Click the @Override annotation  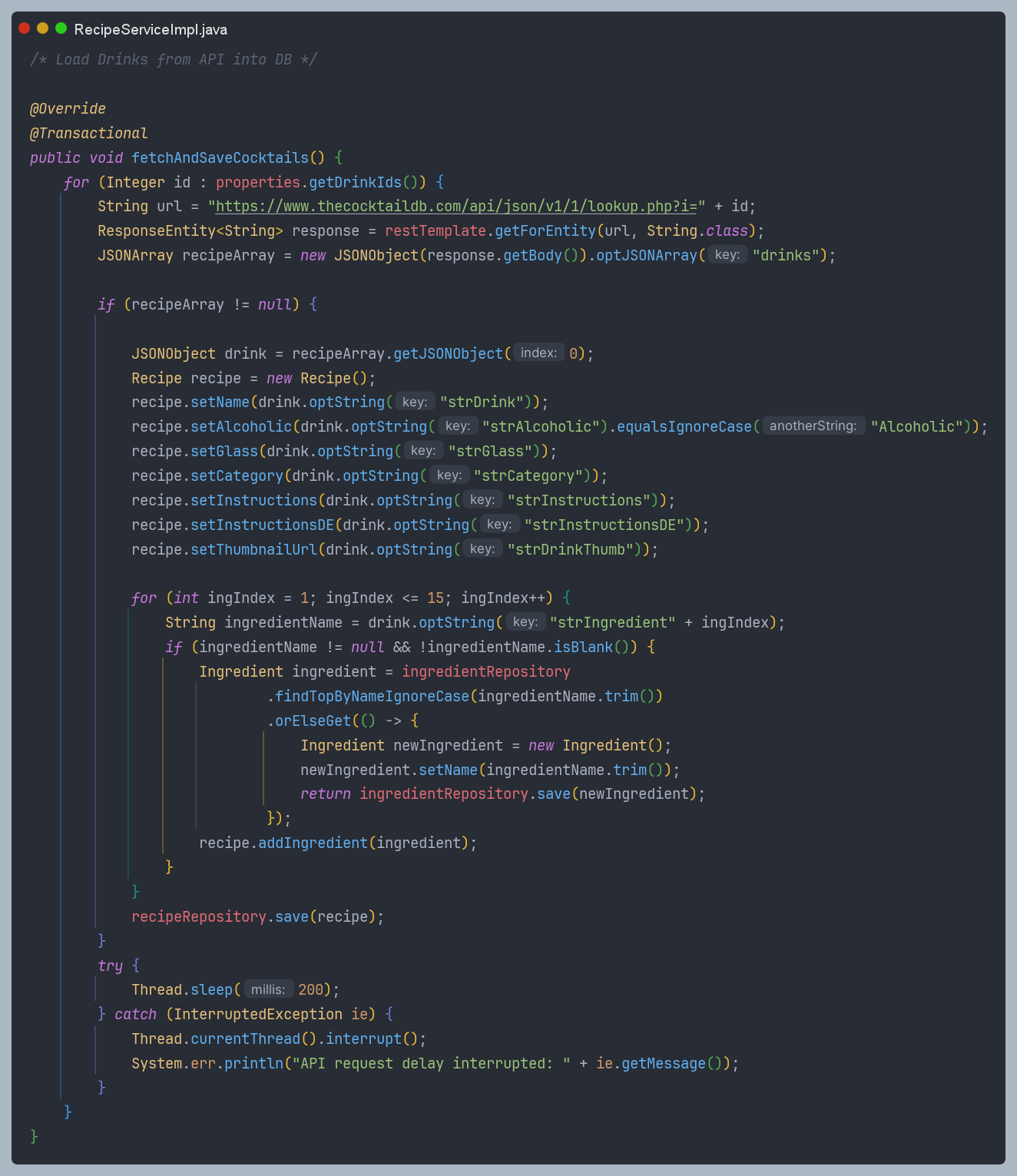click(x=68, y=108)
